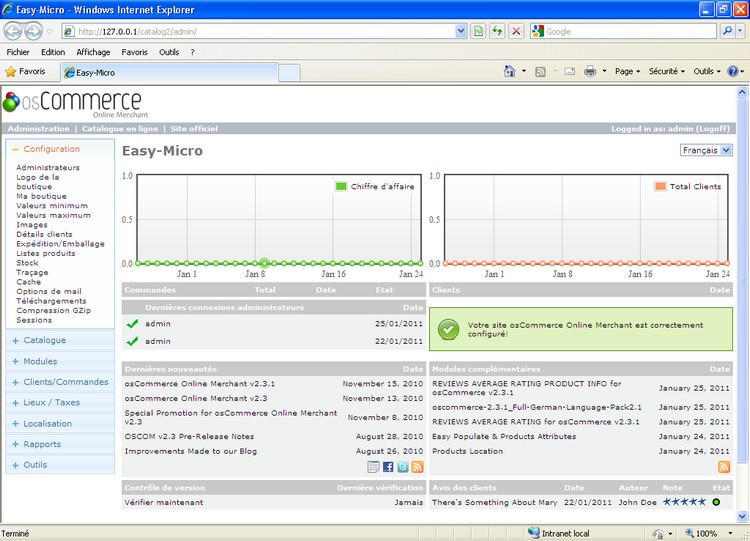Expand the Catalogue section
750x541 pixels.
pyautogui.click(x=60, y=340)
